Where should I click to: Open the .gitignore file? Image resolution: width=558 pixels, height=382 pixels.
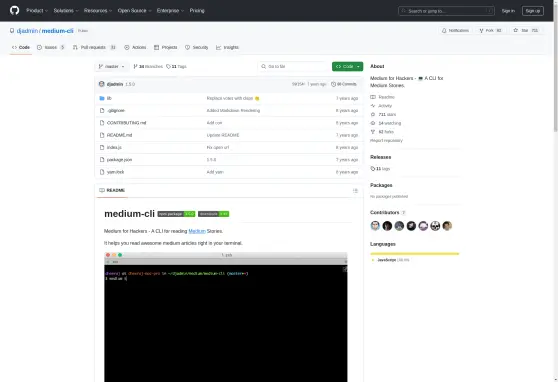[116, 111]
